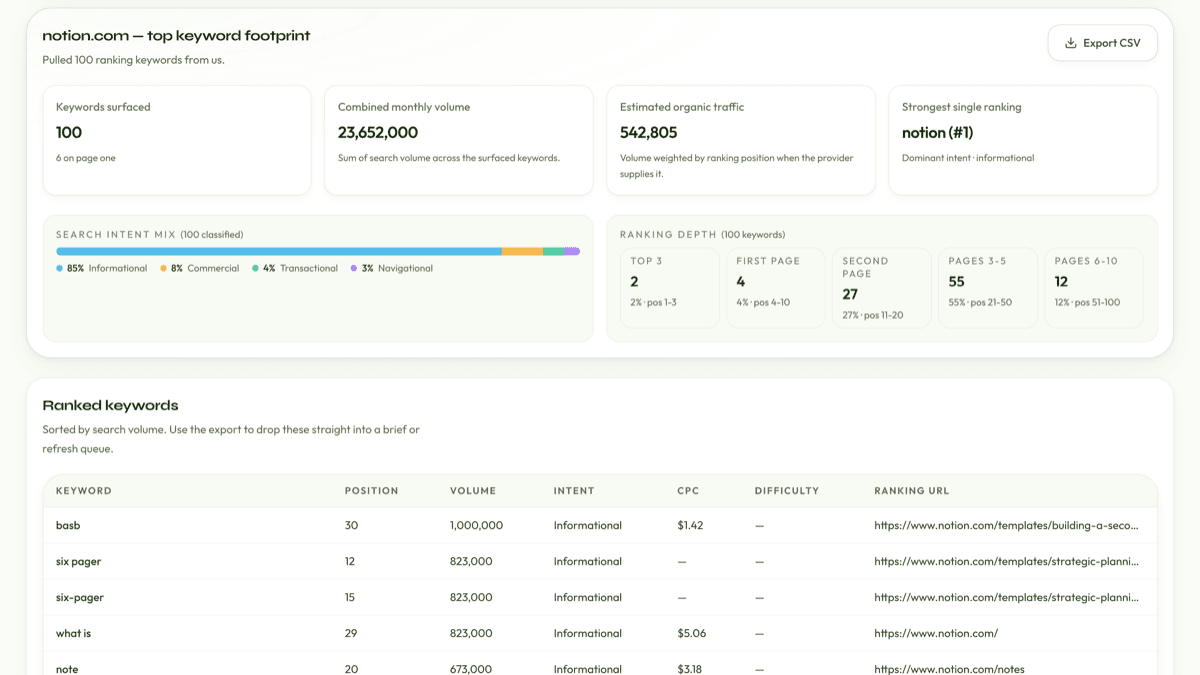1200x675 pixels.
Task: Click the 4% Transactional legend entry
Action: tap(295, 268)
